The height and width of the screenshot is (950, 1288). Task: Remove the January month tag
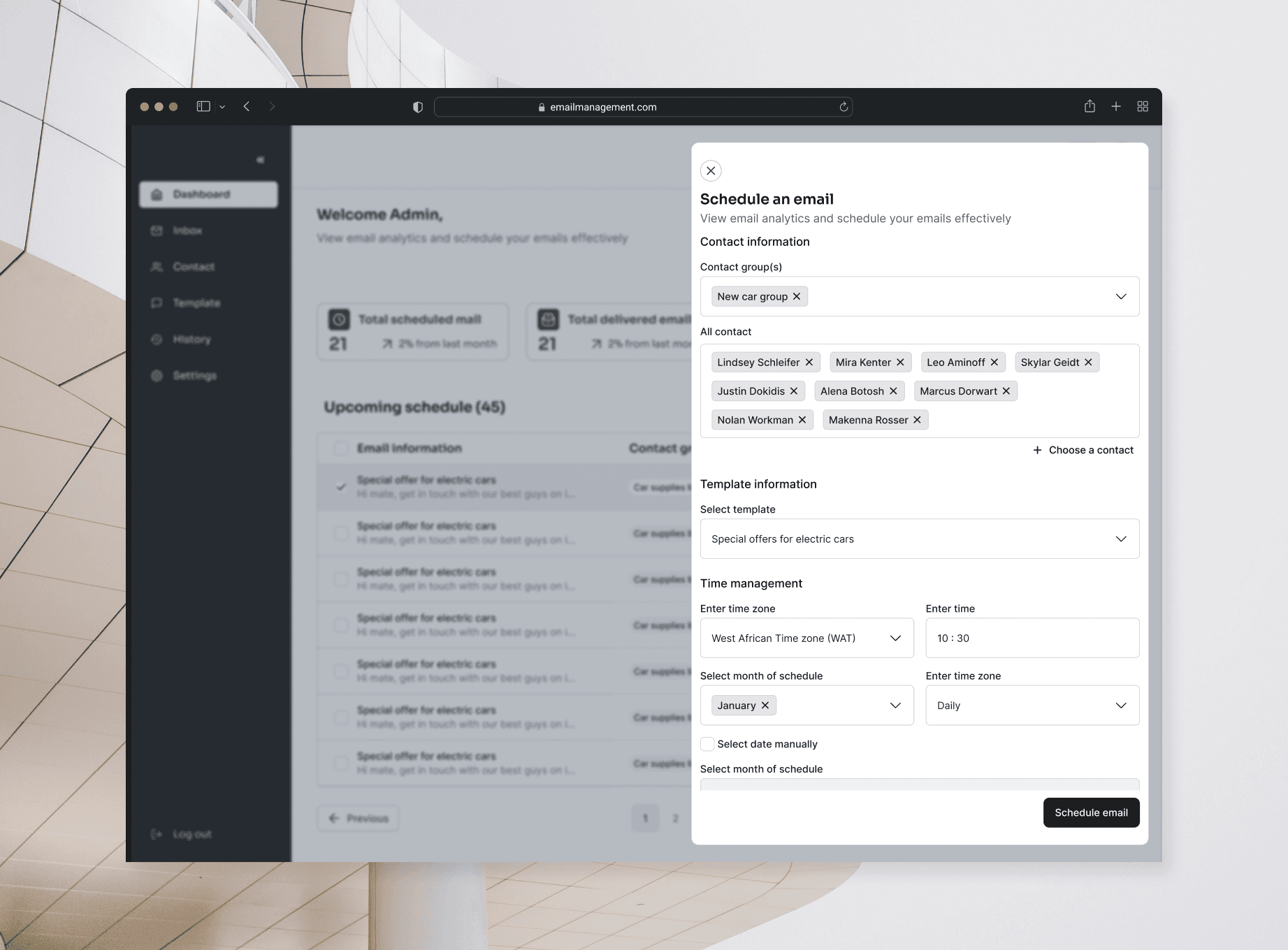point(765,706)
